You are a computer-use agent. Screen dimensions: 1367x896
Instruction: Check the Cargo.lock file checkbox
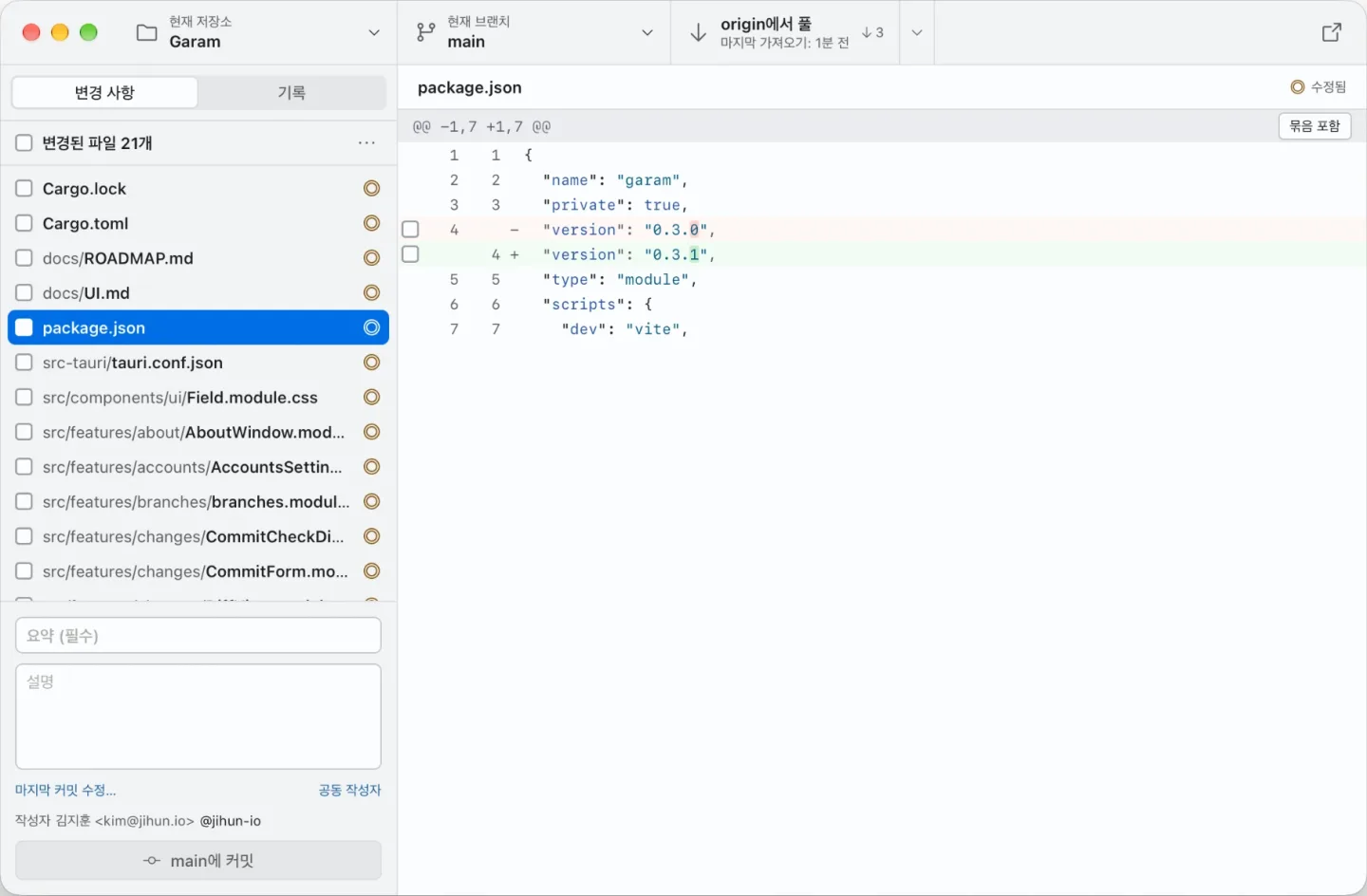point(24,188)
